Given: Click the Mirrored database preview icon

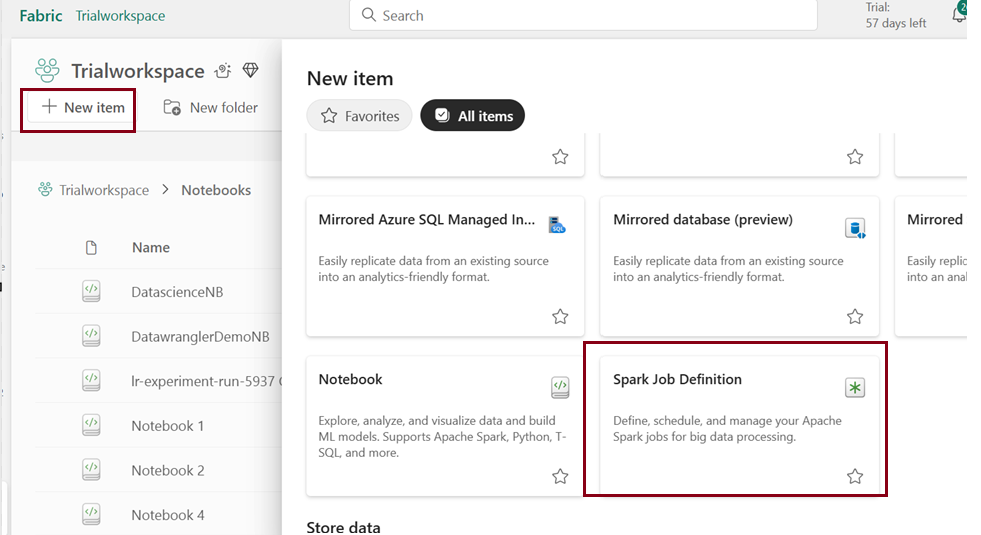Looking at the screenshot, I should [854, 228].
